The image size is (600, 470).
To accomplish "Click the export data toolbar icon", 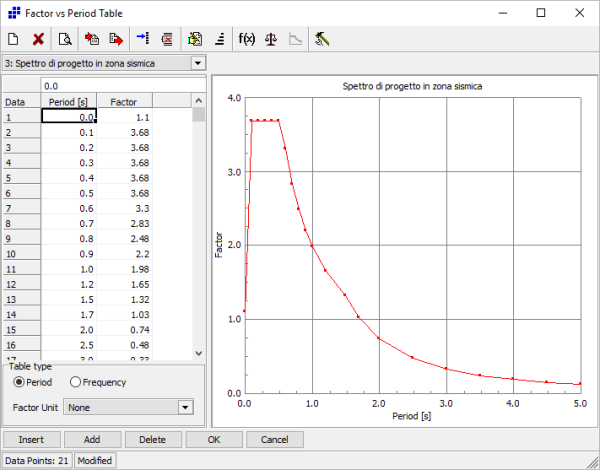I will (116, 40).
